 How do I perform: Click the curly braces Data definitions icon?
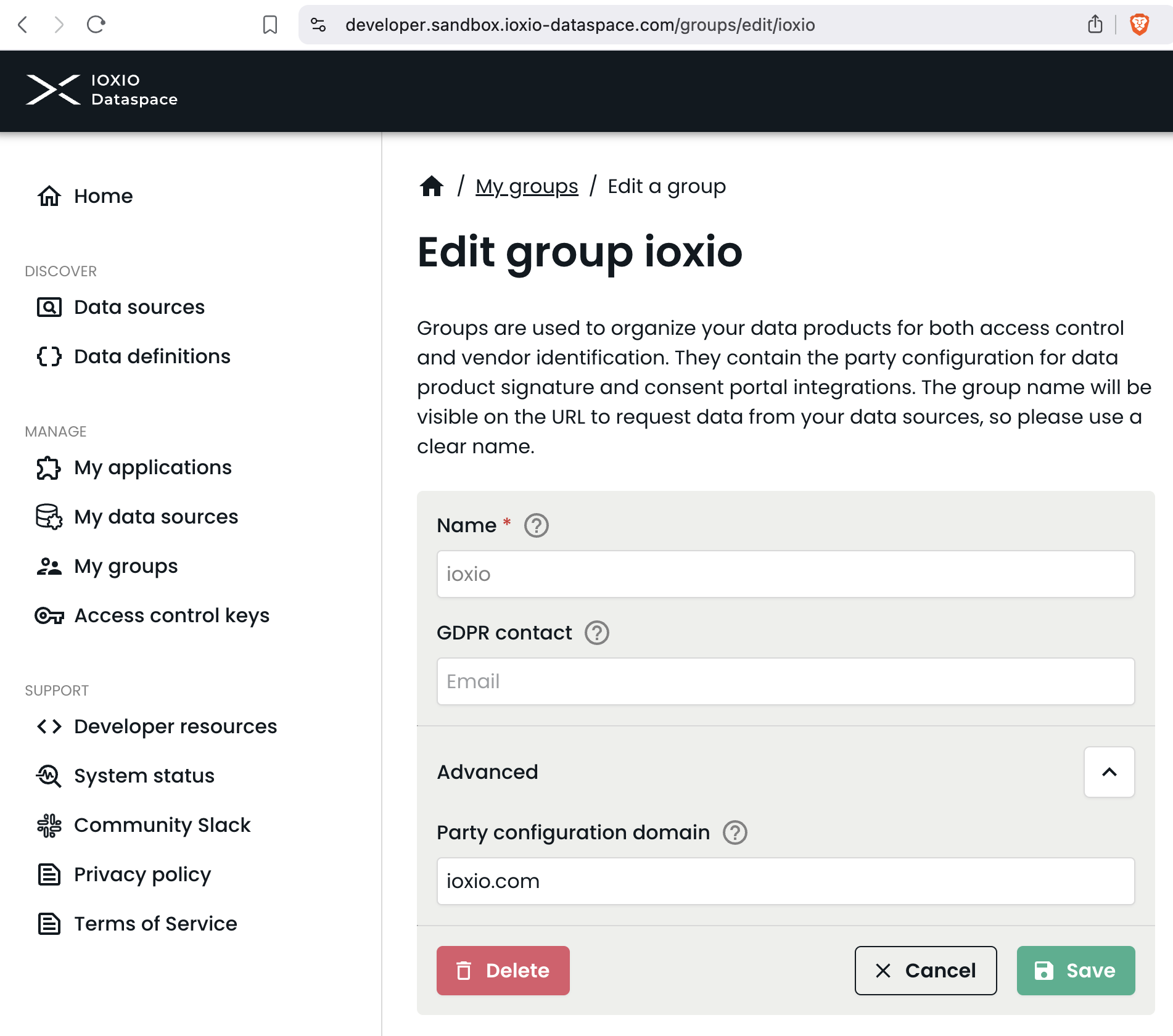[x=49, y=356]
